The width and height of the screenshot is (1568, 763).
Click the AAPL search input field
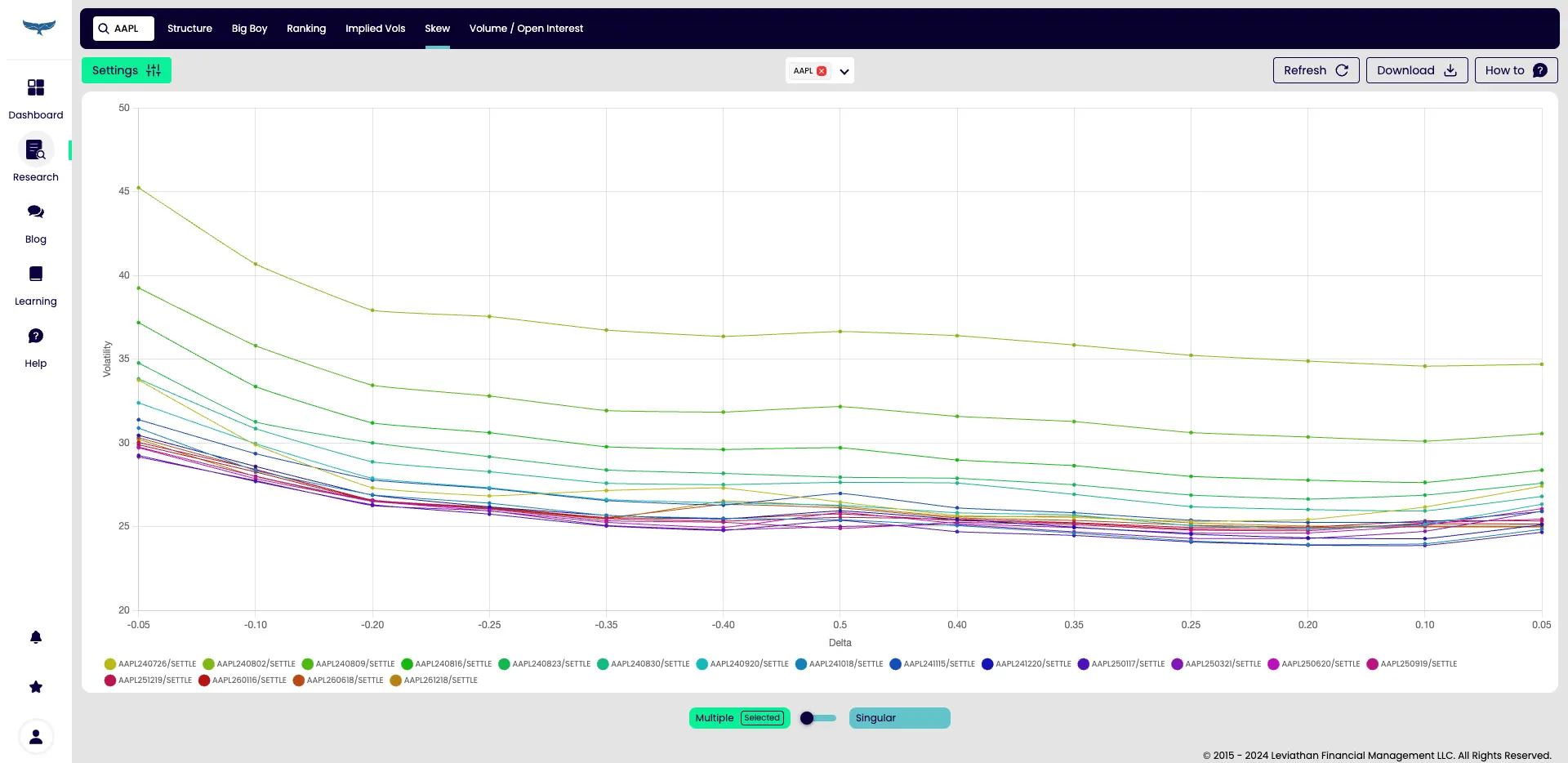[x=124, y=29]
